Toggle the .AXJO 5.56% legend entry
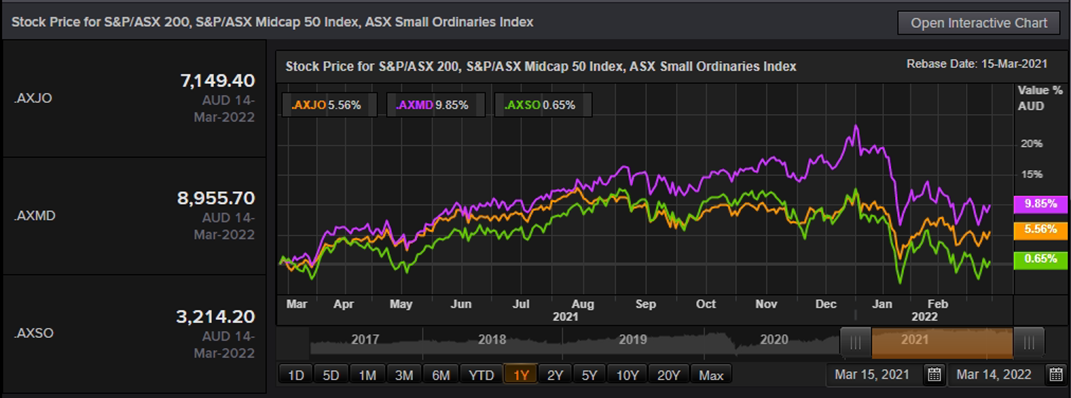The width and height of the screenshot is (1071, 398). (329, 105)
